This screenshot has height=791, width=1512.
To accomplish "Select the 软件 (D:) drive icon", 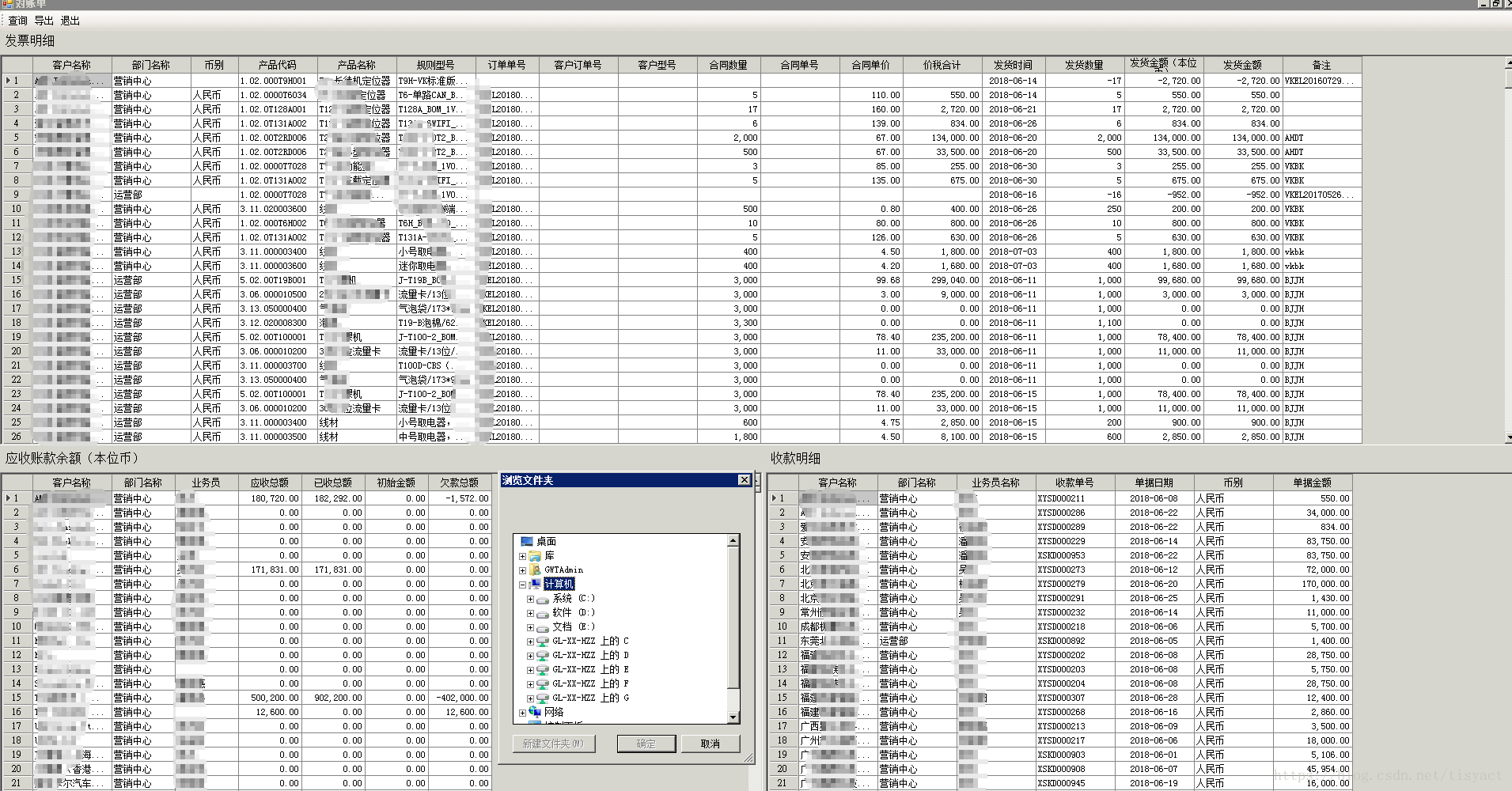I will (543, 613).
